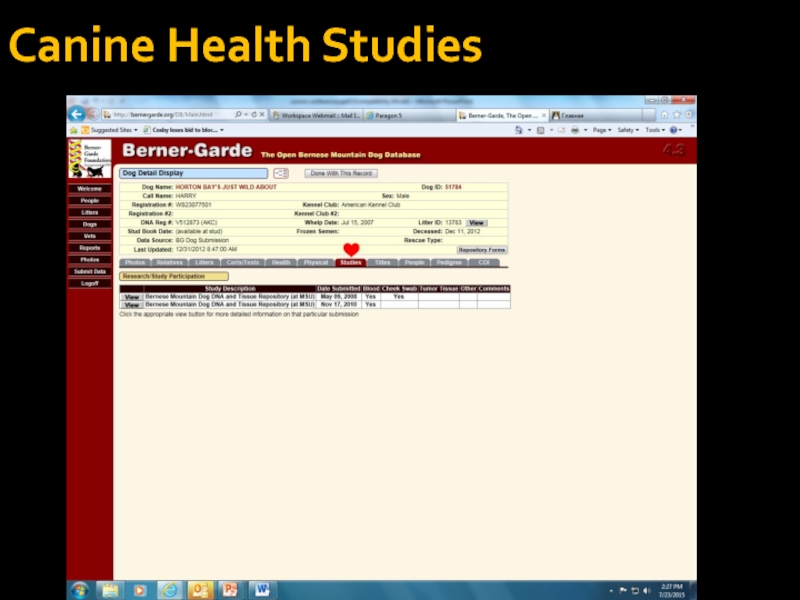Viewport: 800px width, 600px height.
Task: Click the pedigree tree icon beside Dog Detail Display
Action: tap(281, 173)
